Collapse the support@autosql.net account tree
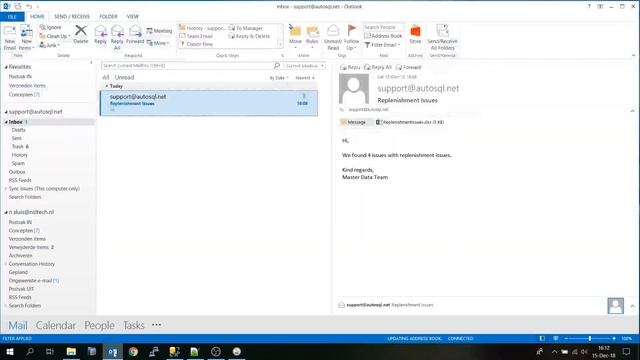 (x=6, y=112)
